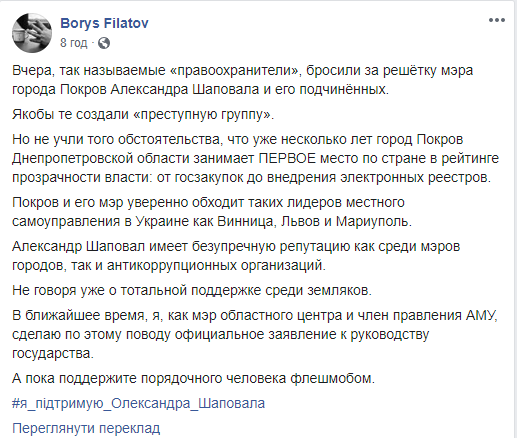Viewport: 517px width, 438px height.
Task: Click the globe public-privacy icon
Action: (104, 43)
